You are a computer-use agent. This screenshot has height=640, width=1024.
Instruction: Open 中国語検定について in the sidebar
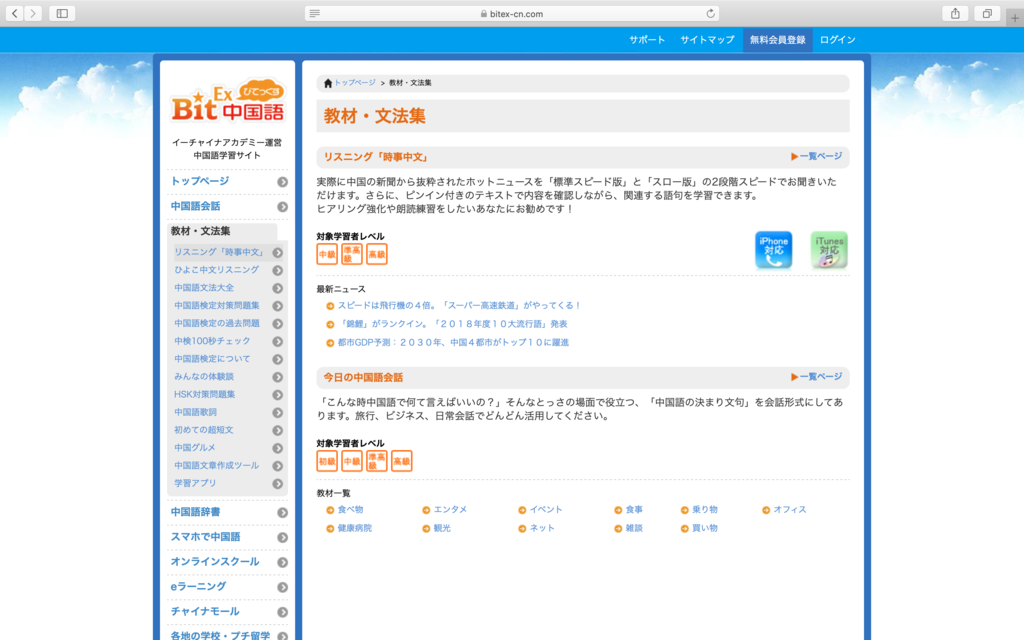pos(212,359)
